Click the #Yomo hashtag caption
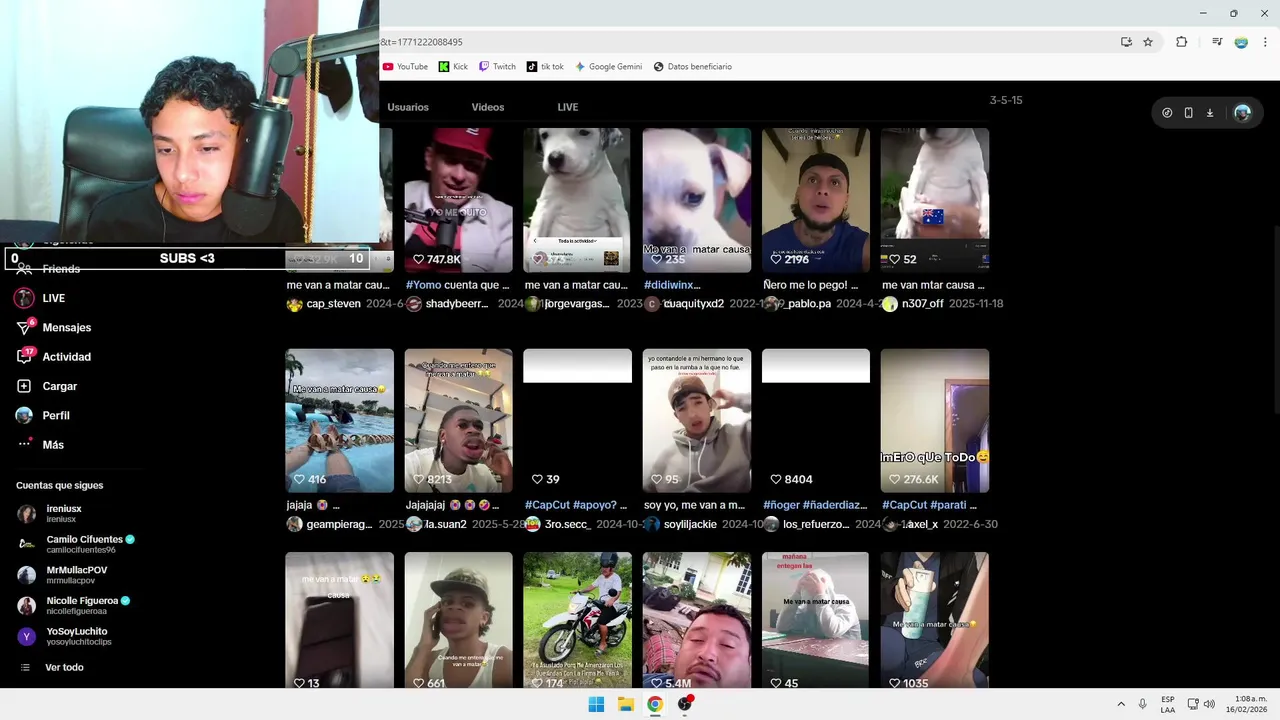The width and height of the screenshot is (1280, 720). click(423, 285)
